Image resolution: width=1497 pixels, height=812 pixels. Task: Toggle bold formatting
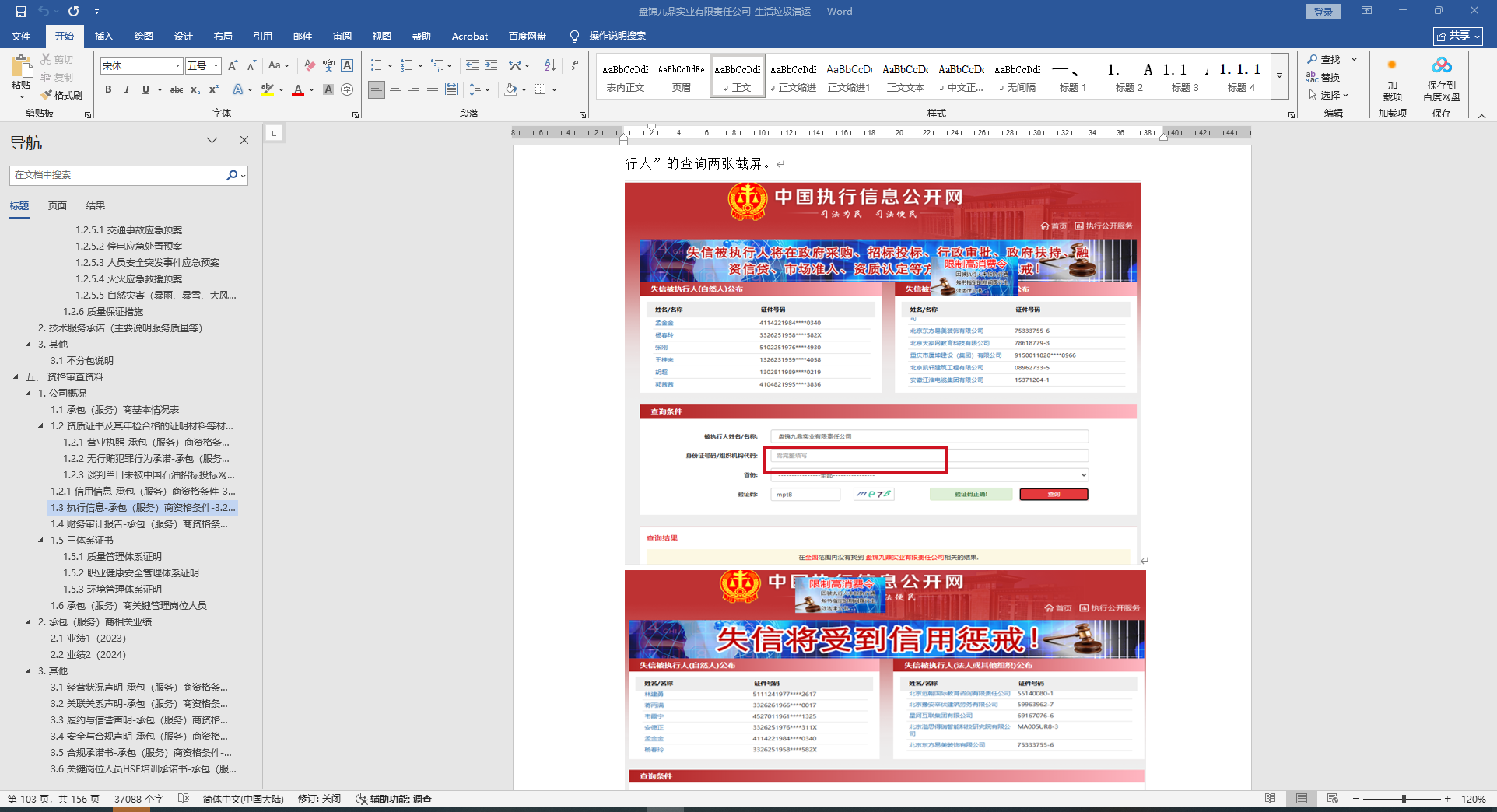[108, 89]
